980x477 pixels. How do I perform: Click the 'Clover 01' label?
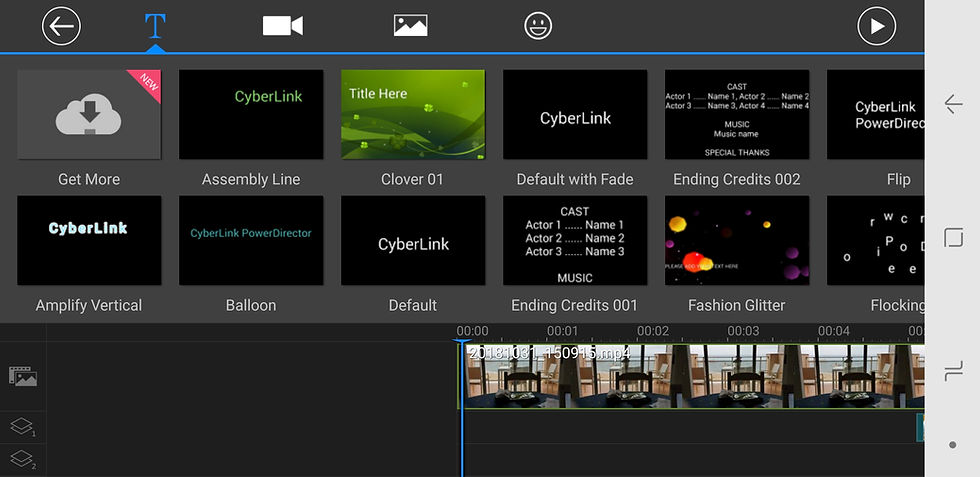(412, 179)
